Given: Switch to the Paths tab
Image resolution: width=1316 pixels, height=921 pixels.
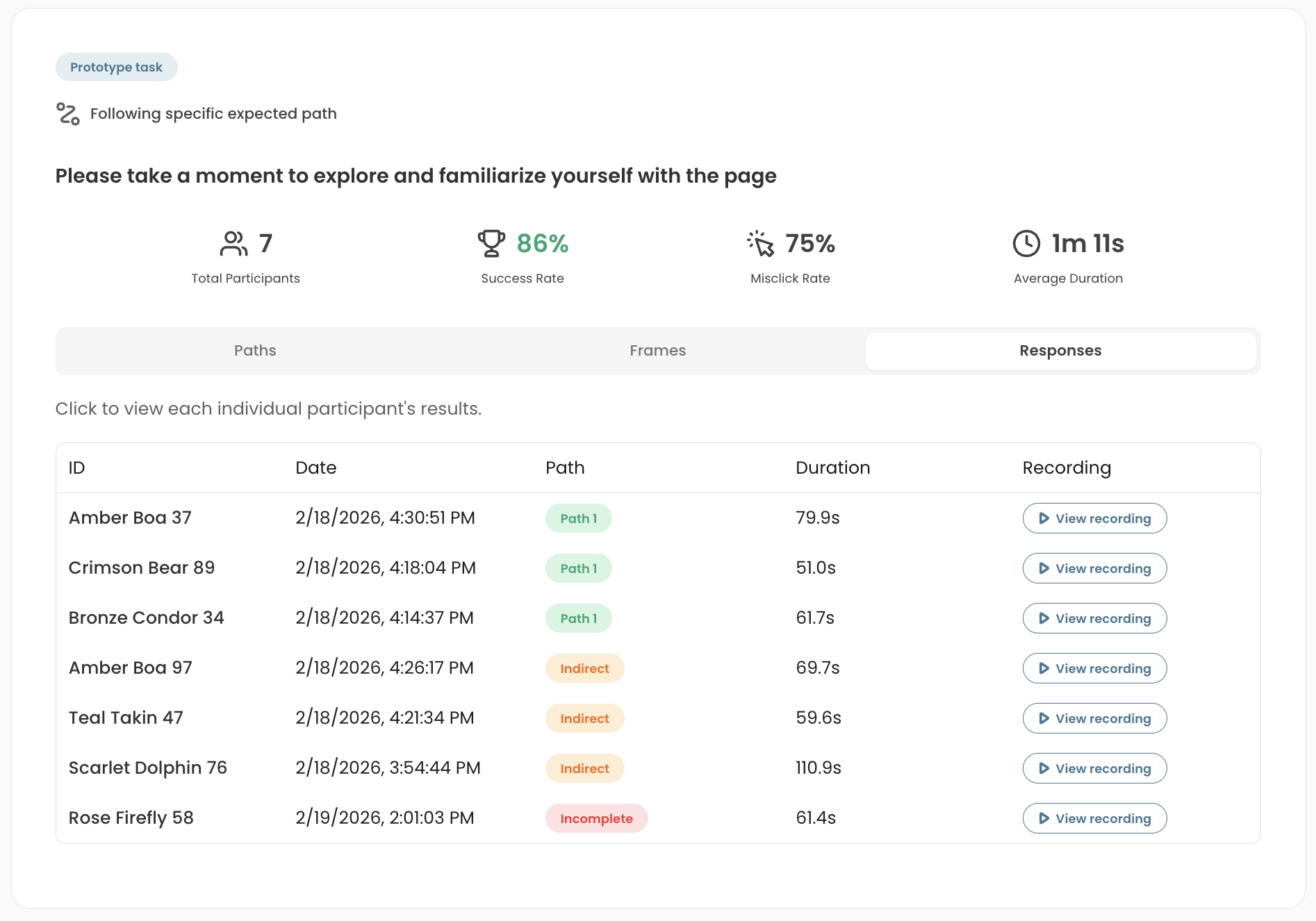Looking at the screenshot, I should (x=255, y=351).
